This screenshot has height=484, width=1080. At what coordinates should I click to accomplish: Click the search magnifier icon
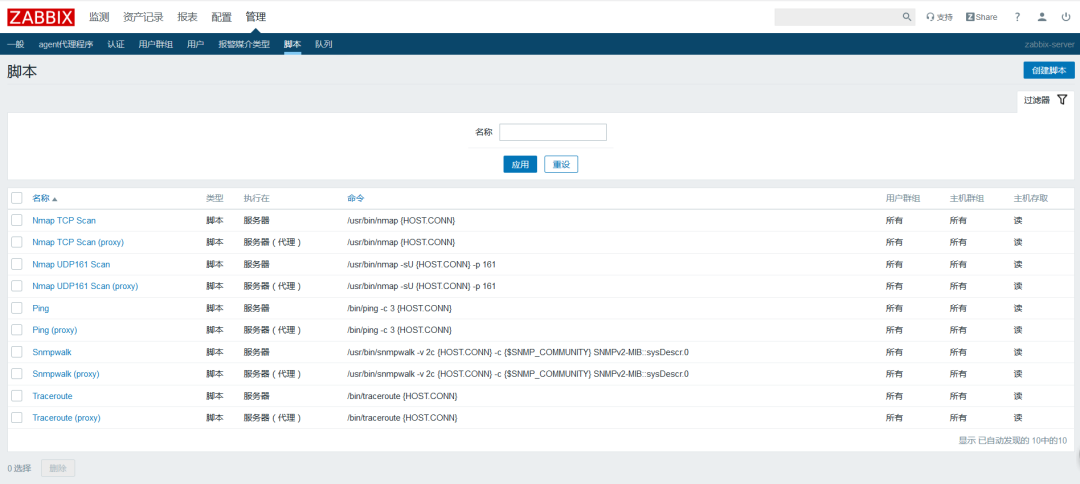click(x=906, y=17)
